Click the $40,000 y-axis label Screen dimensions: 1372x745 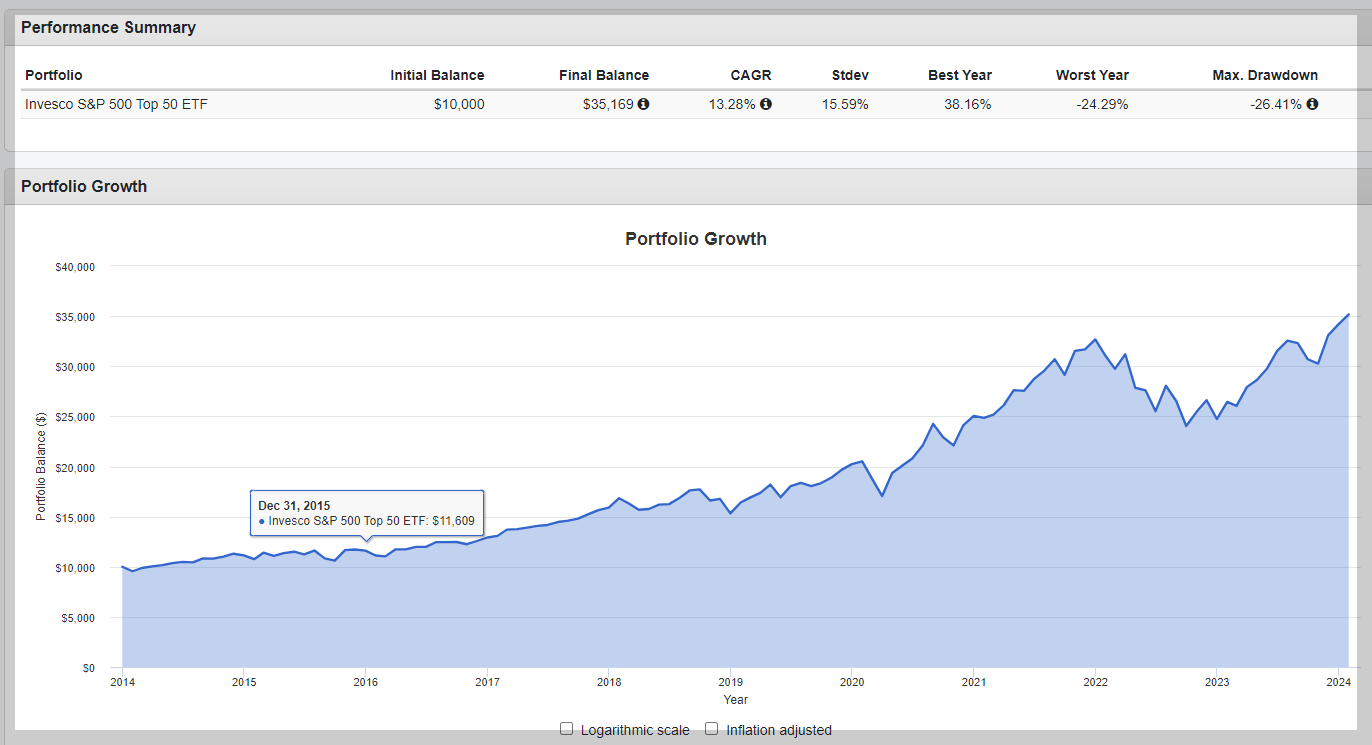pyautogui.click(x=73, y=267)
